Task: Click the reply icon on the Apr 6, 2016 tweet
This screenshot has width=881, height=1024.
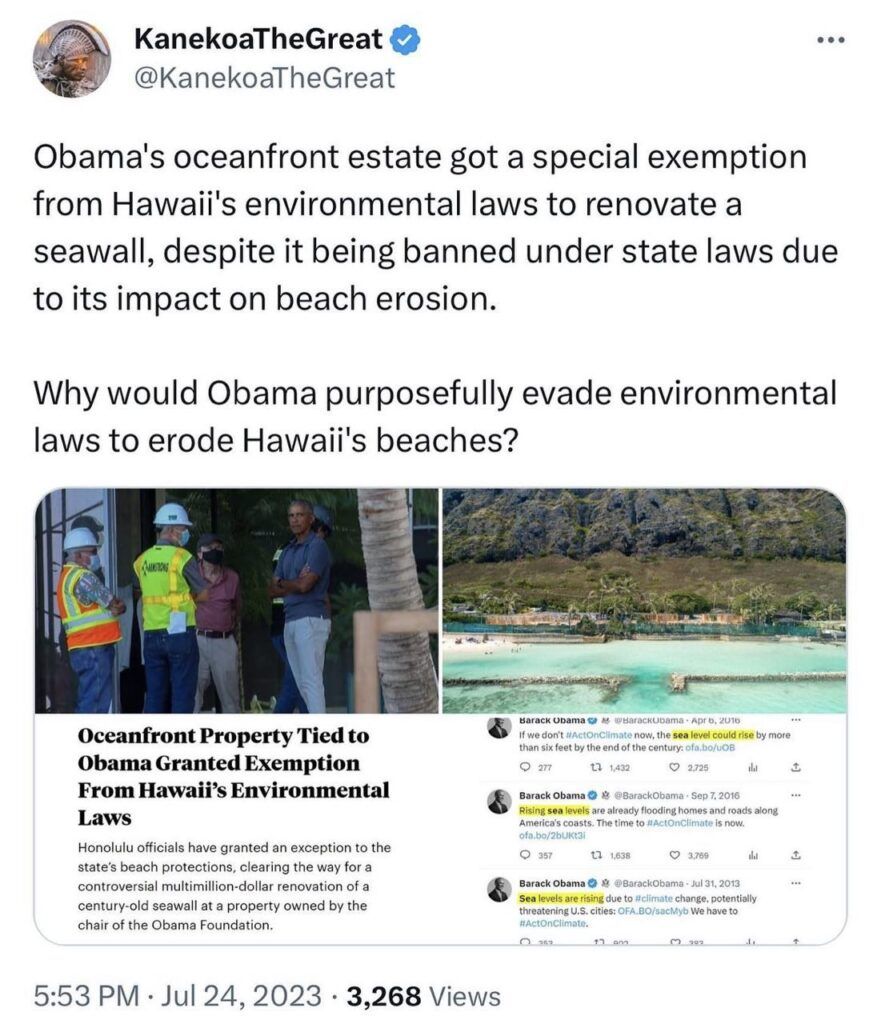Action: (525, 768)
